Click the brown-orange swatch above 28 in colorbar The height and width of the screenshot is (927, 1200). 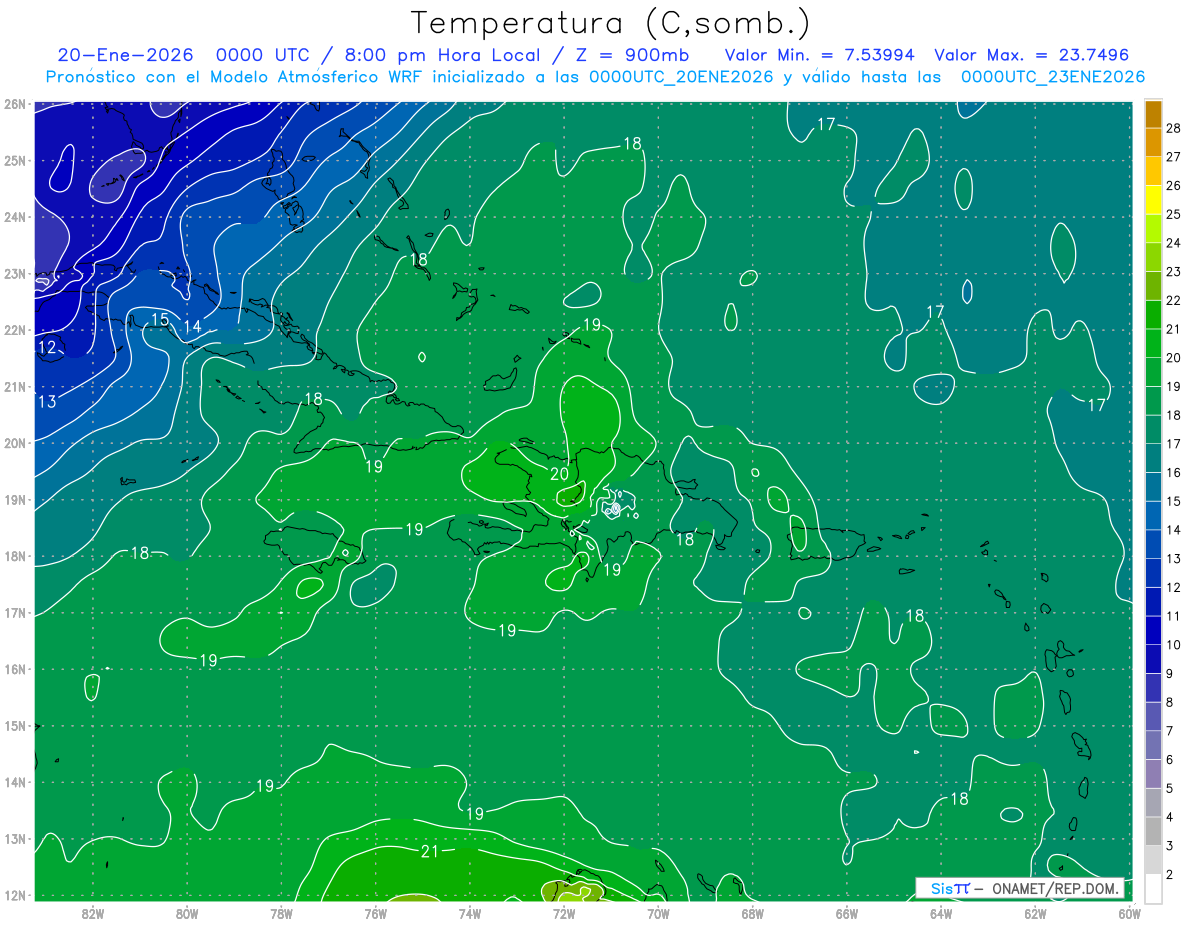[1153, 114]
